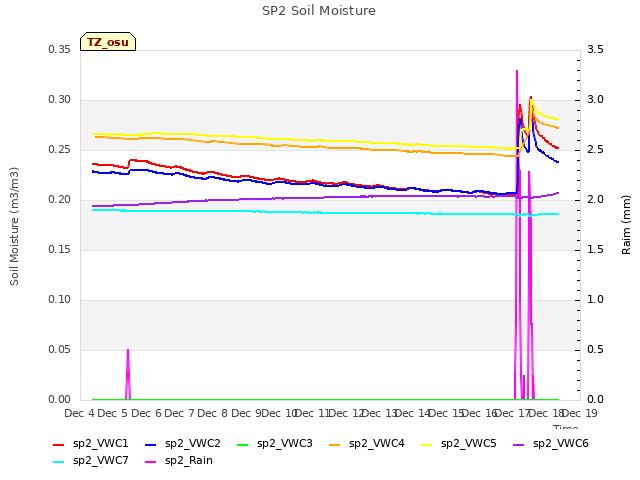The height and width of the screenshot is (480, 640).
Task: Click the small magenta rain spike near Dec 5
Action: coord(128,373)
